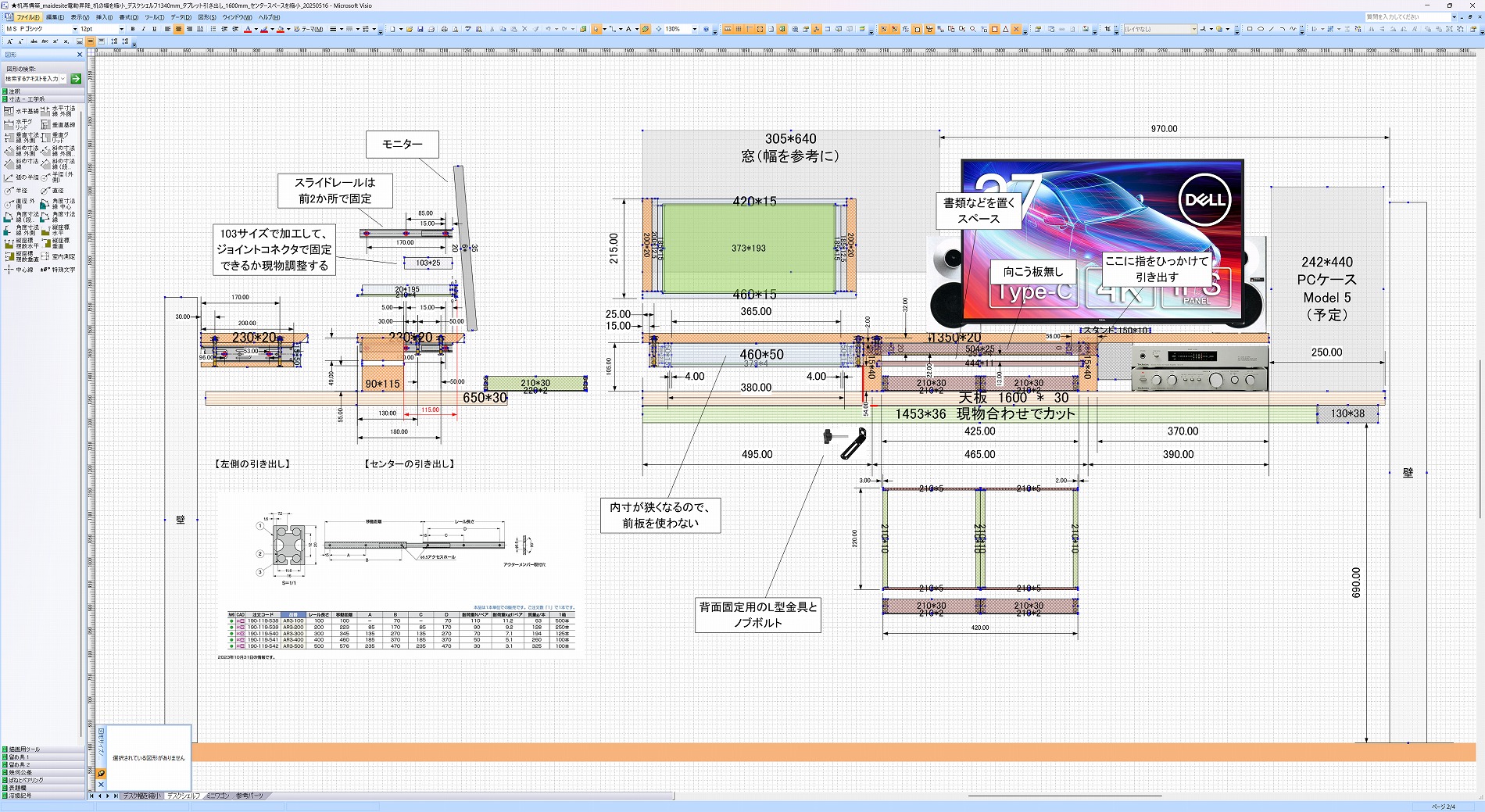Run the spelling check icon
Screen dimensions: 1485x812
click(x=468, y=29)
